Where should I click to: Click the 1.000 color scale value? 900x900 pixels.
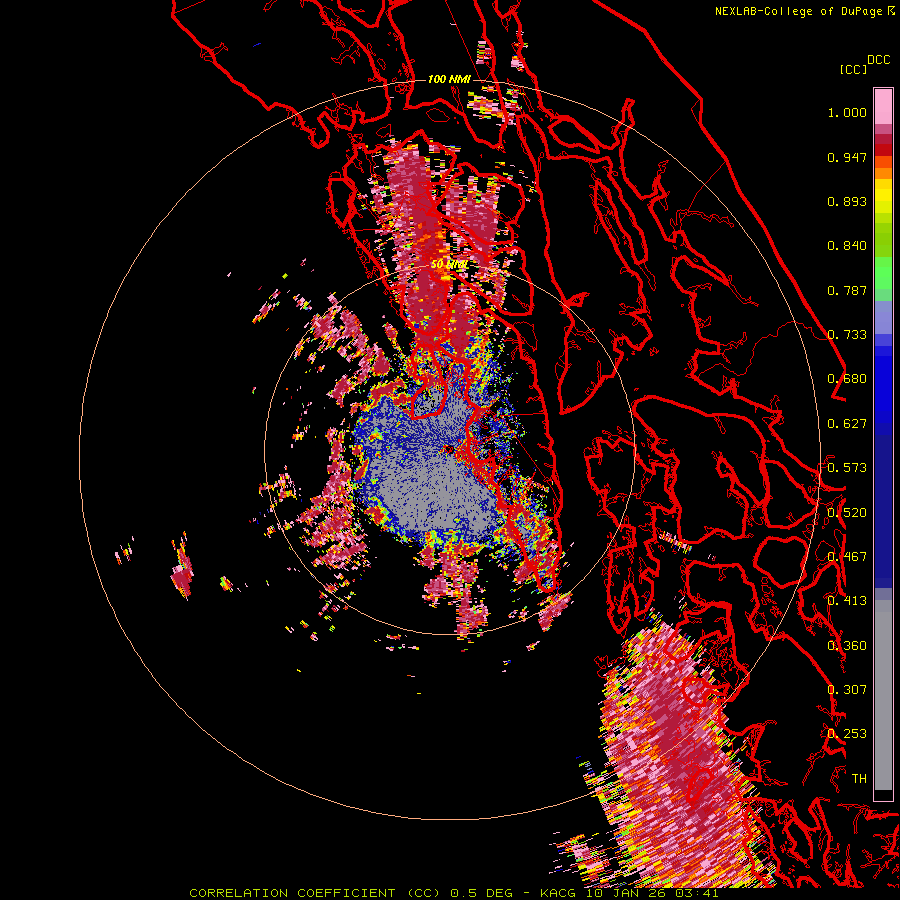[847, 112]
